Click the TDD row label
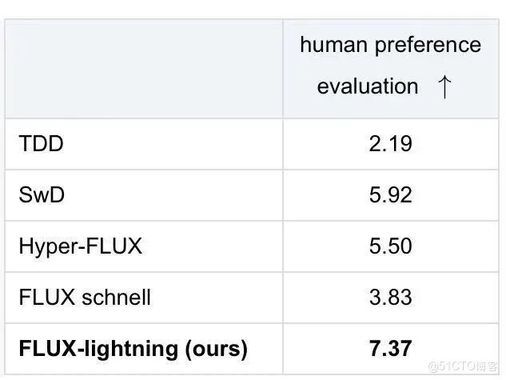 tap(41, 144)
